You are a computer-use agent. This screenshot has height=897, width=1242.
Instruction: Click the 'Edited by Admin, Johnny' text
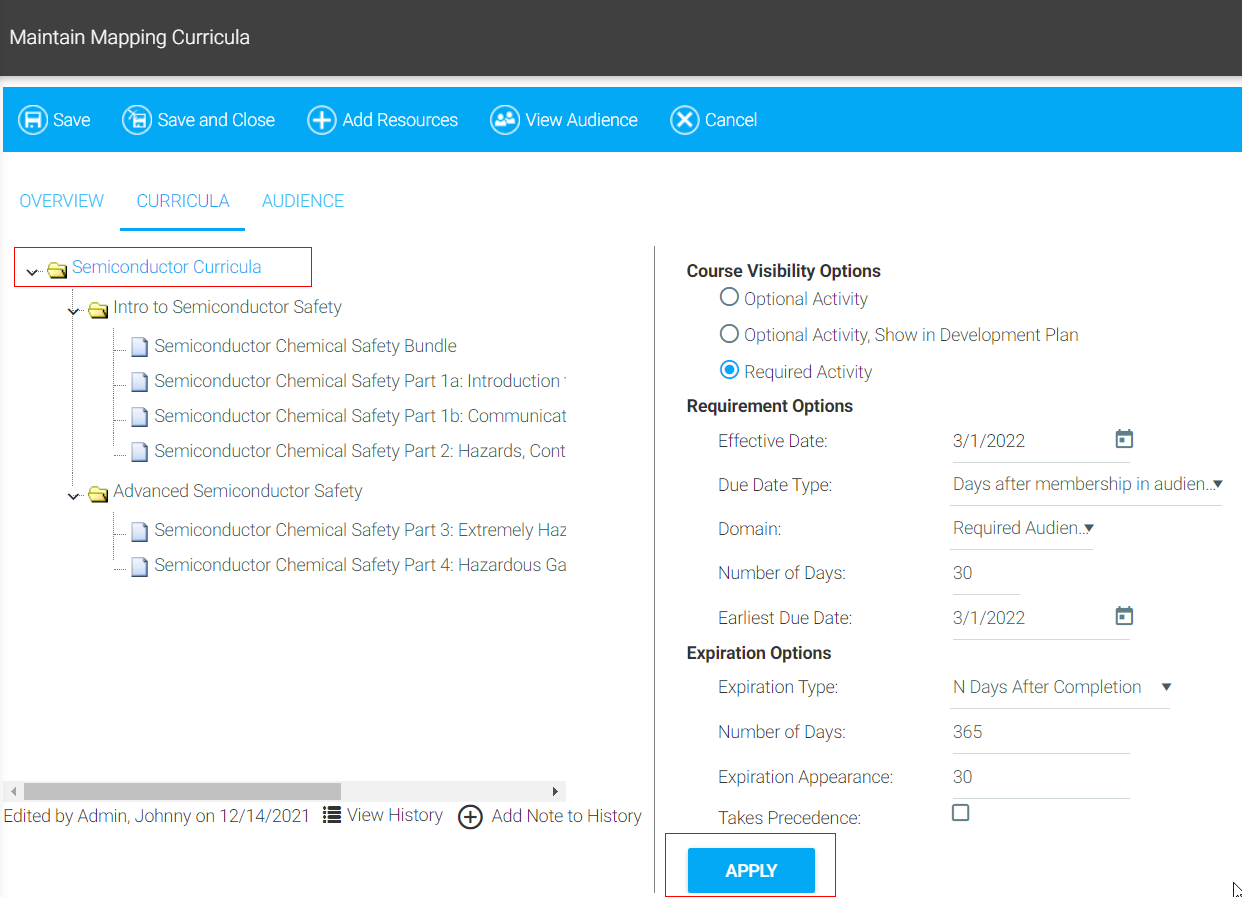point(157,816)
